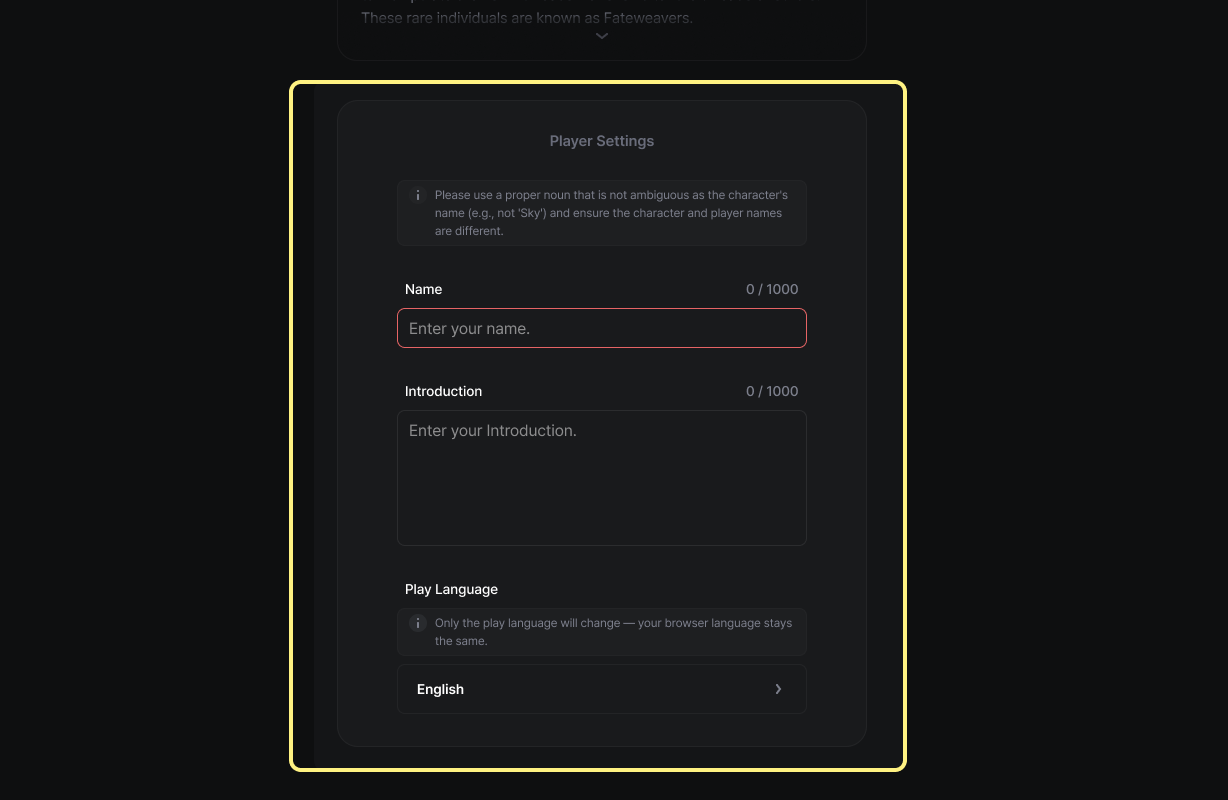This screenshot has width=1228, height=800.
Task: Expand the story text with the down chevron
Action: click(x=601, y=36)
